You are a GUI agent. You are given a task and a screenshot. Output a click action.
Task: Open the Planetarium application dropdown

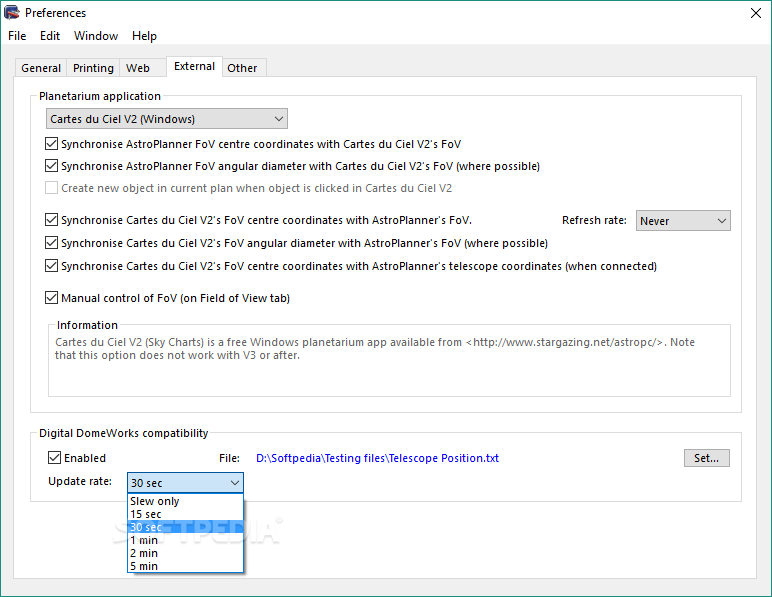point(167,119)
